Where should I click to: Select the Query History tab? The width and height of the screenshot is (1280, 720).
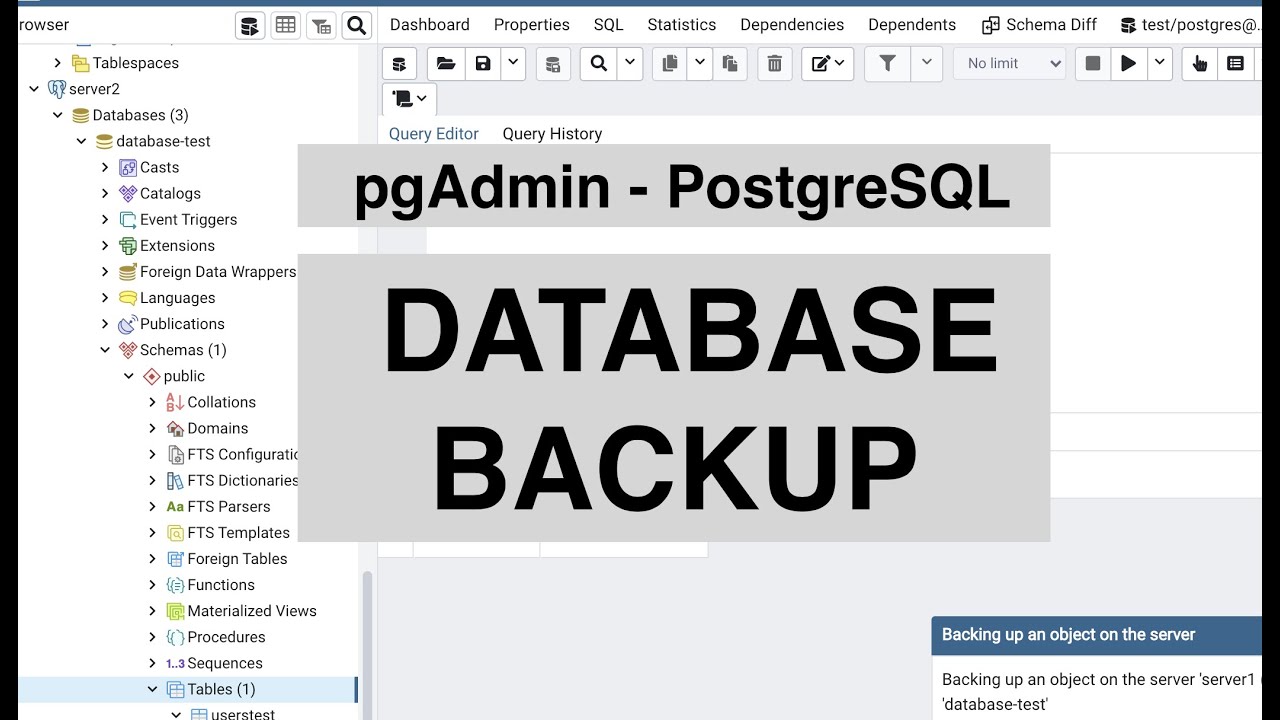(552, 134)
